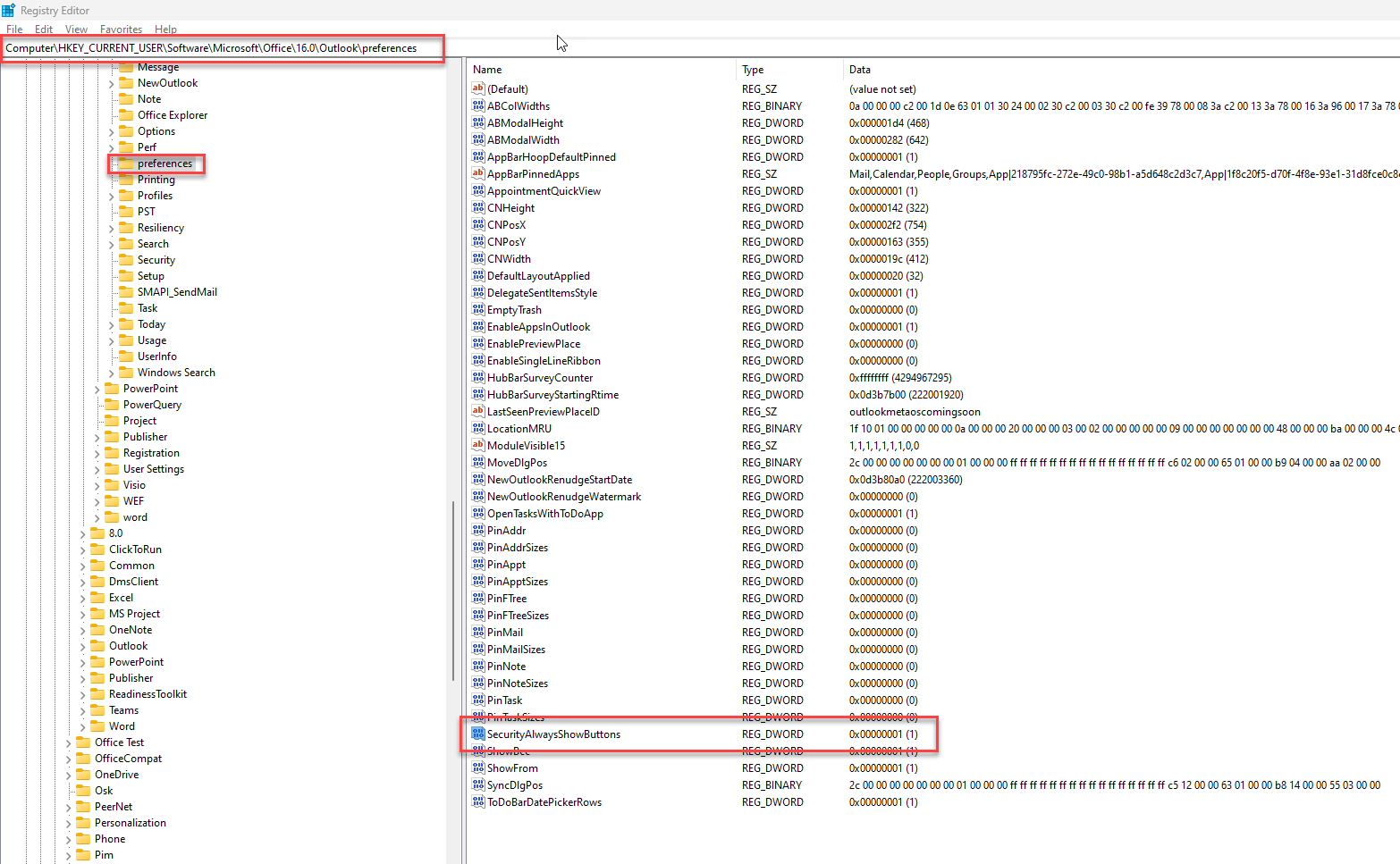Viewport: 1400px width, 864px height.
Task: Click the REG_BINARY icon next to ABColWidths
Action: 478,105
